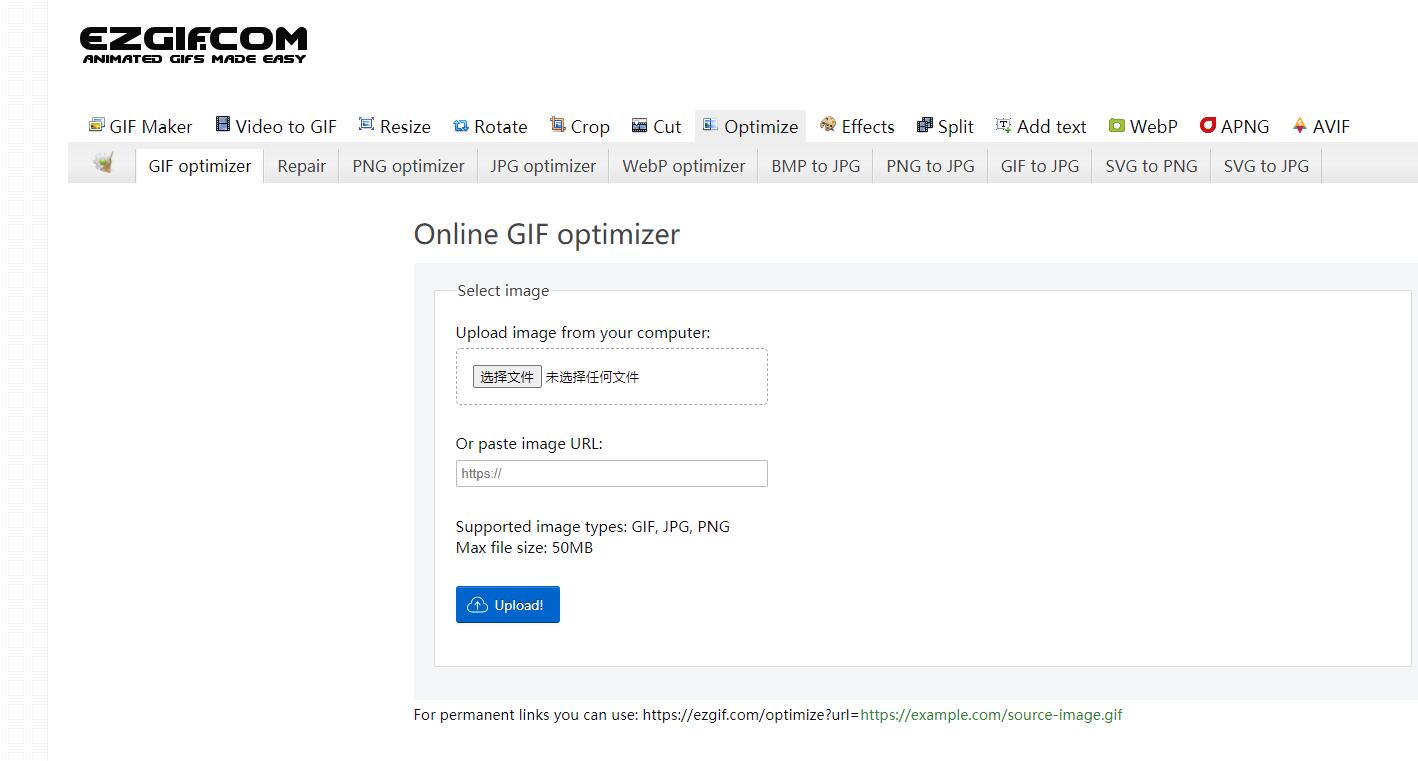Switch to the Repair tab

point(302,166)
